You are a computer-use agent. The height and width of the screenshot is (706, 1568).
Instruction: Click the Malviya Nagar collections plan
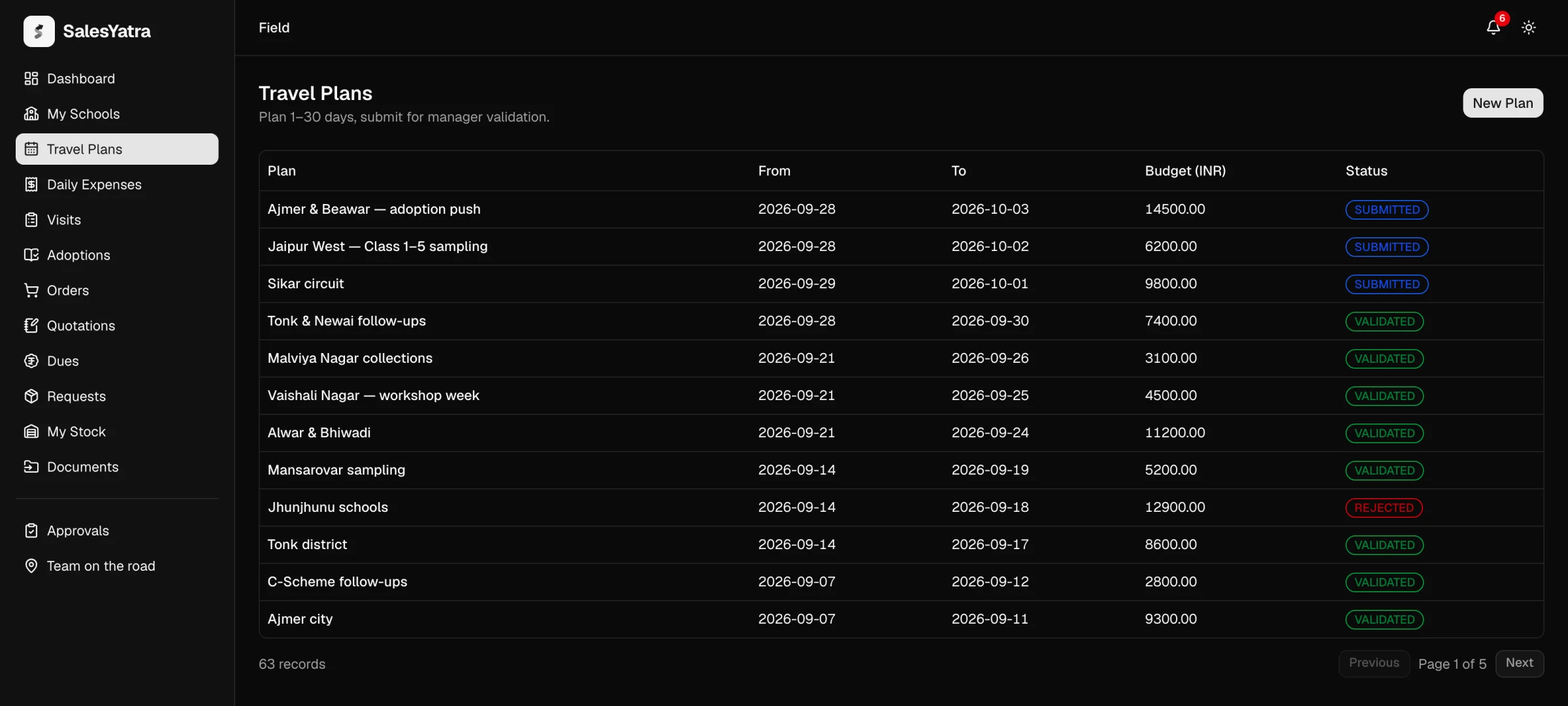[901, 358]
